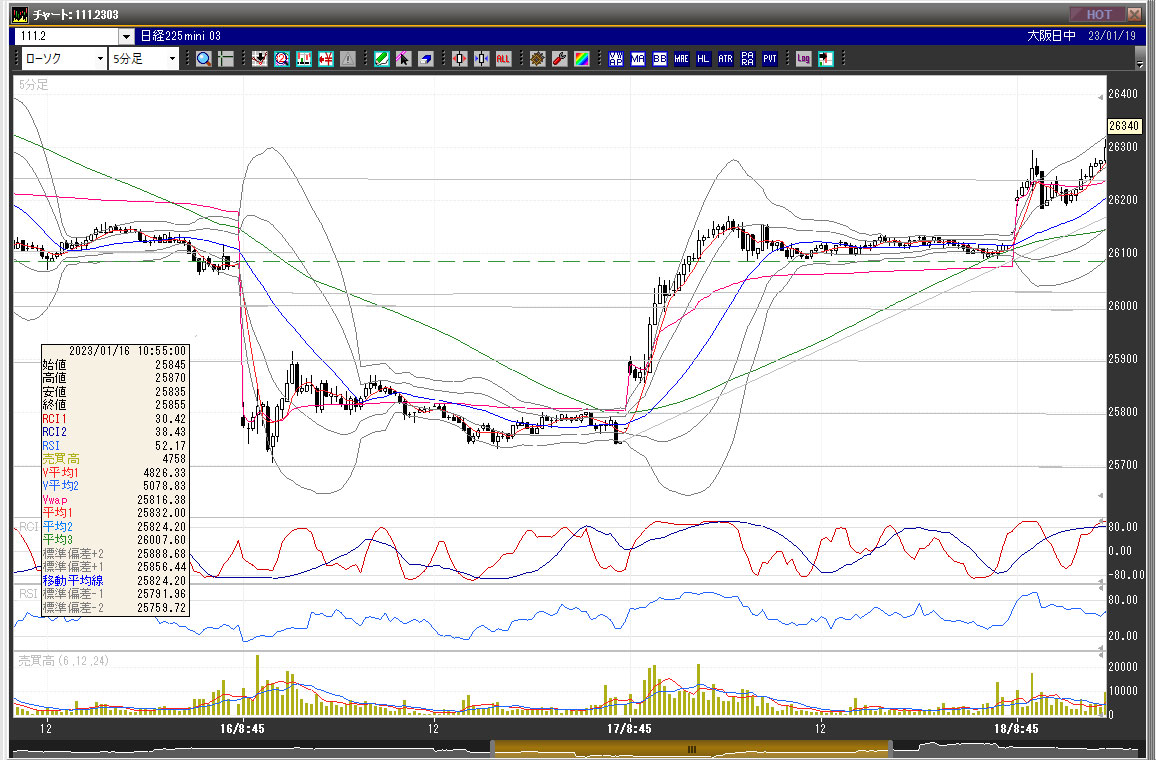Click the RCI1 30.42 row in data box
The image size is (1156, 760).
coord(115,419)
